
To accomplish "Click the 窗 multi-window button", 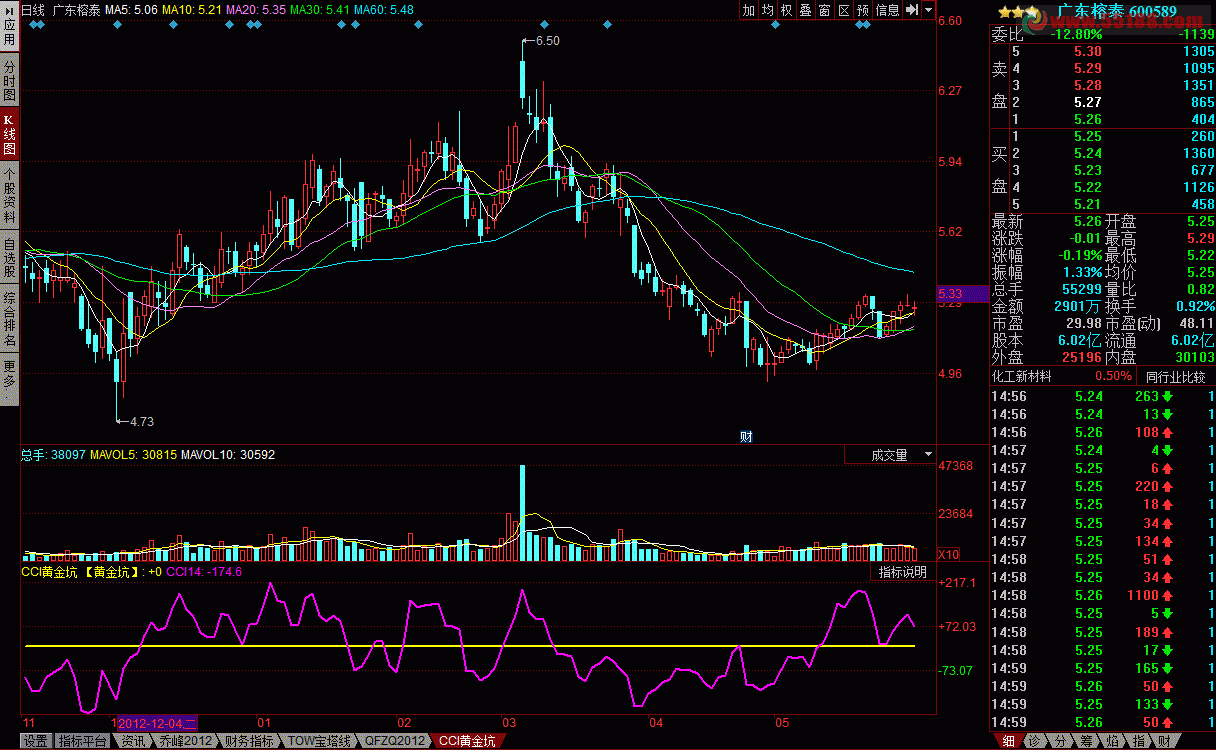I will 824,10.
